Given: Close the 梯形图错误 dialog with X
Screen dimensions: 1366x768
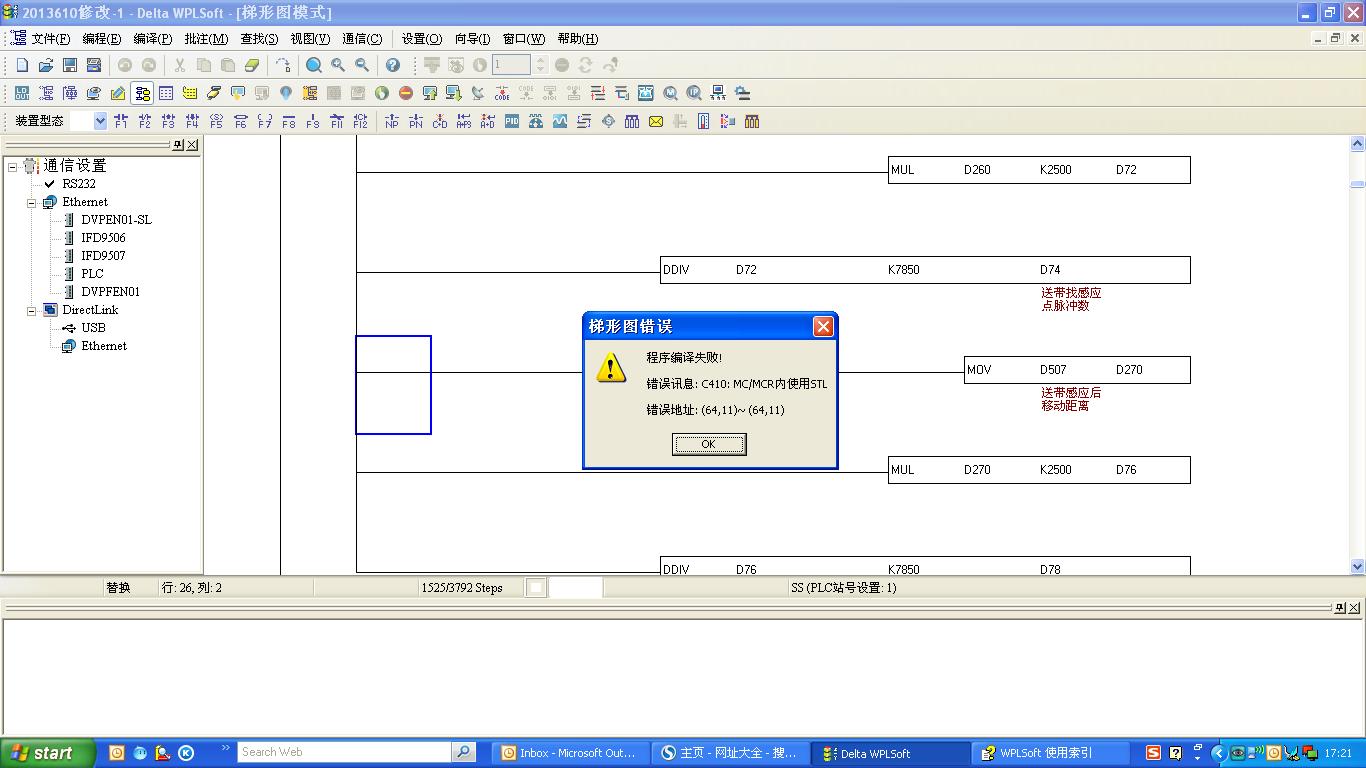Looking at the screenshot, I should [823, 327].
